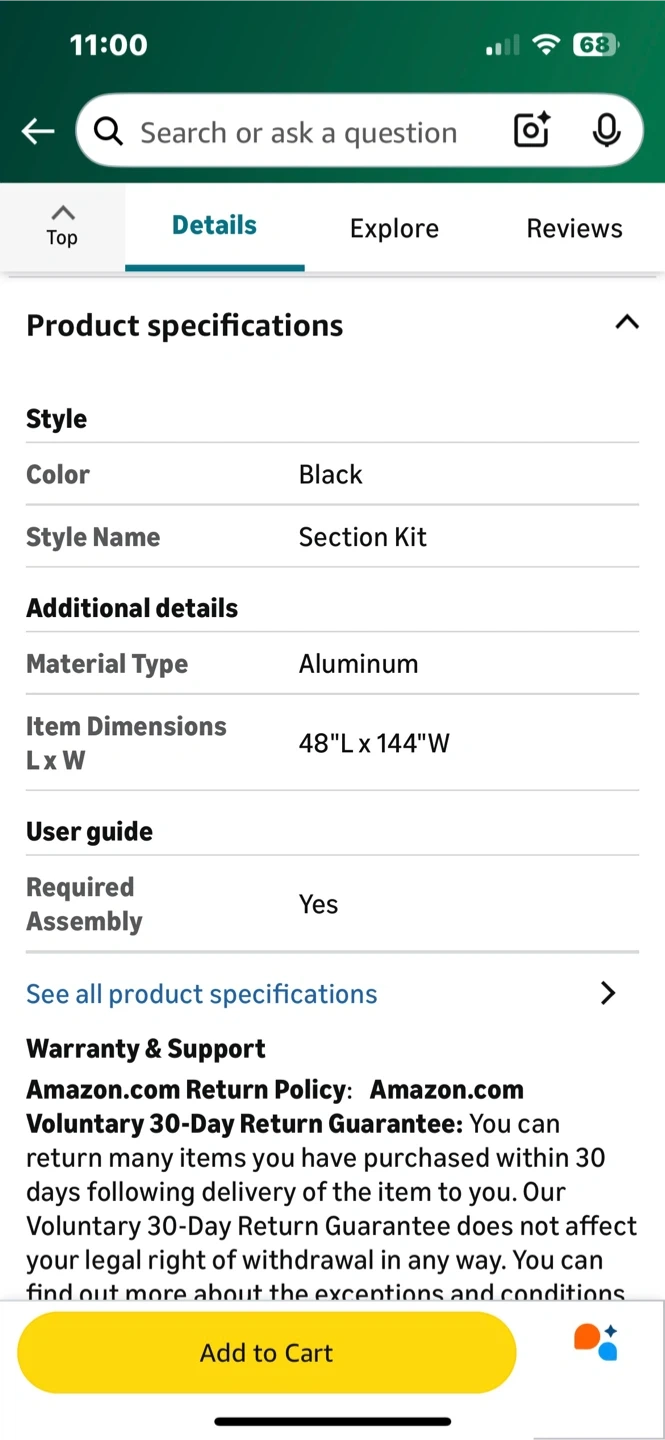Tap the microphone voice search icon
The width and height of the screenshot is (665, 1440).
606,131
